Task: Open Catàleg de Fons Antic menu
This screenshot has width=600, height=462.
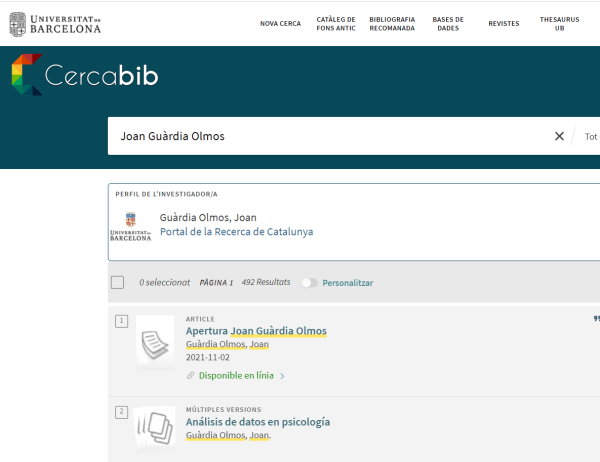Action: (x=336, y=24)
